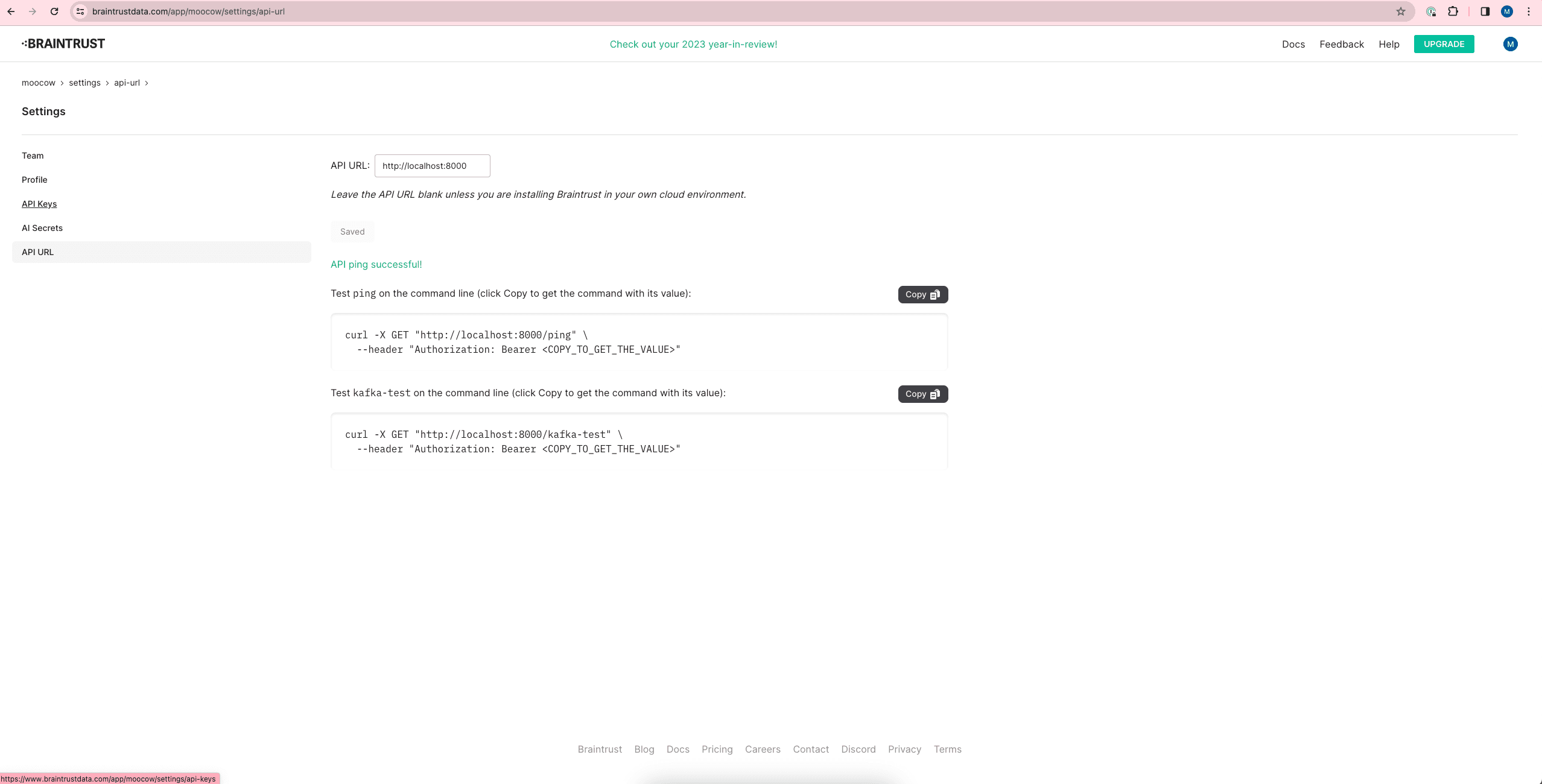Image resolution: width=1542 pixels, height=784 pixels.
Task: Open the Docs menu item
Action: point(1293,44)
